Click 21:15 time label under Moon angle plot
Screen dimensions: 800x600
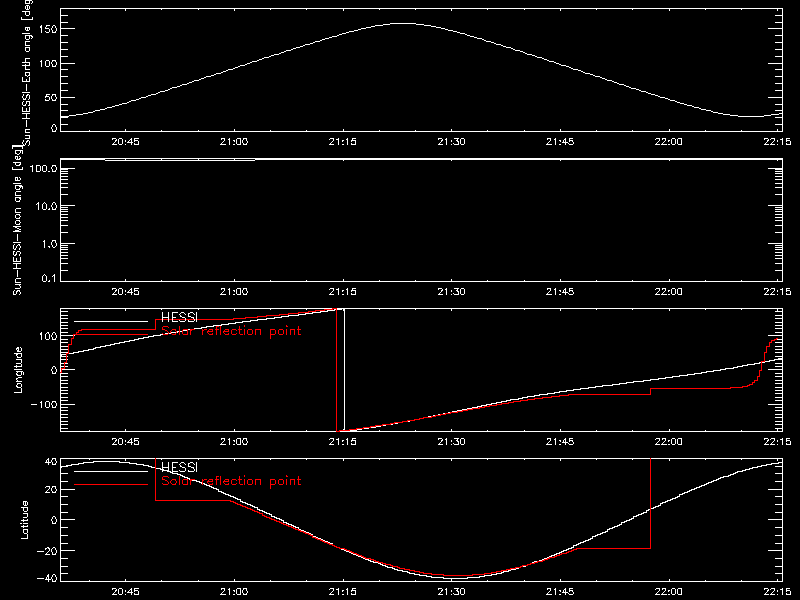(x=343, y=291)
